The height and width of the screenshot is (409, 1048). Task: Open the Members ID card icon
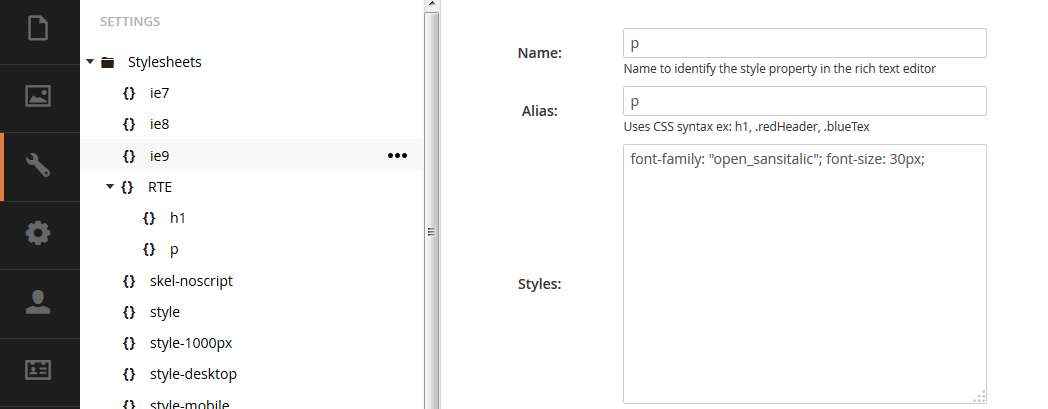pos(38,370)
